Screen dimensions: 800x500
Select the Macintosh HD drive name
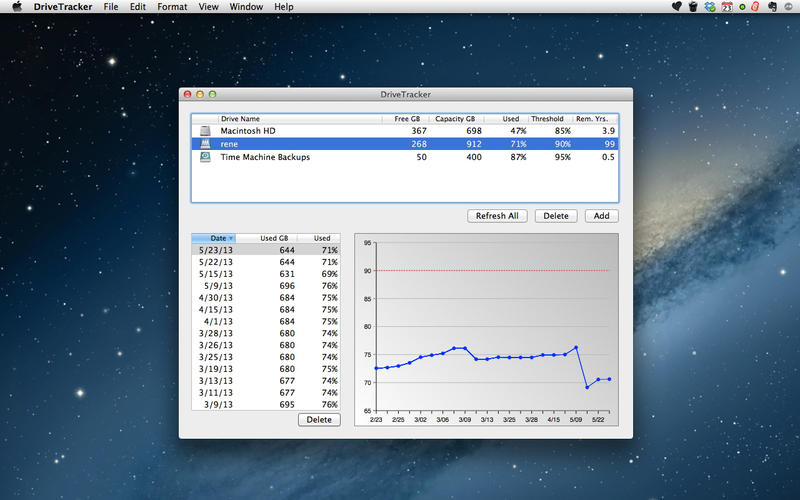tap(248, 131)
